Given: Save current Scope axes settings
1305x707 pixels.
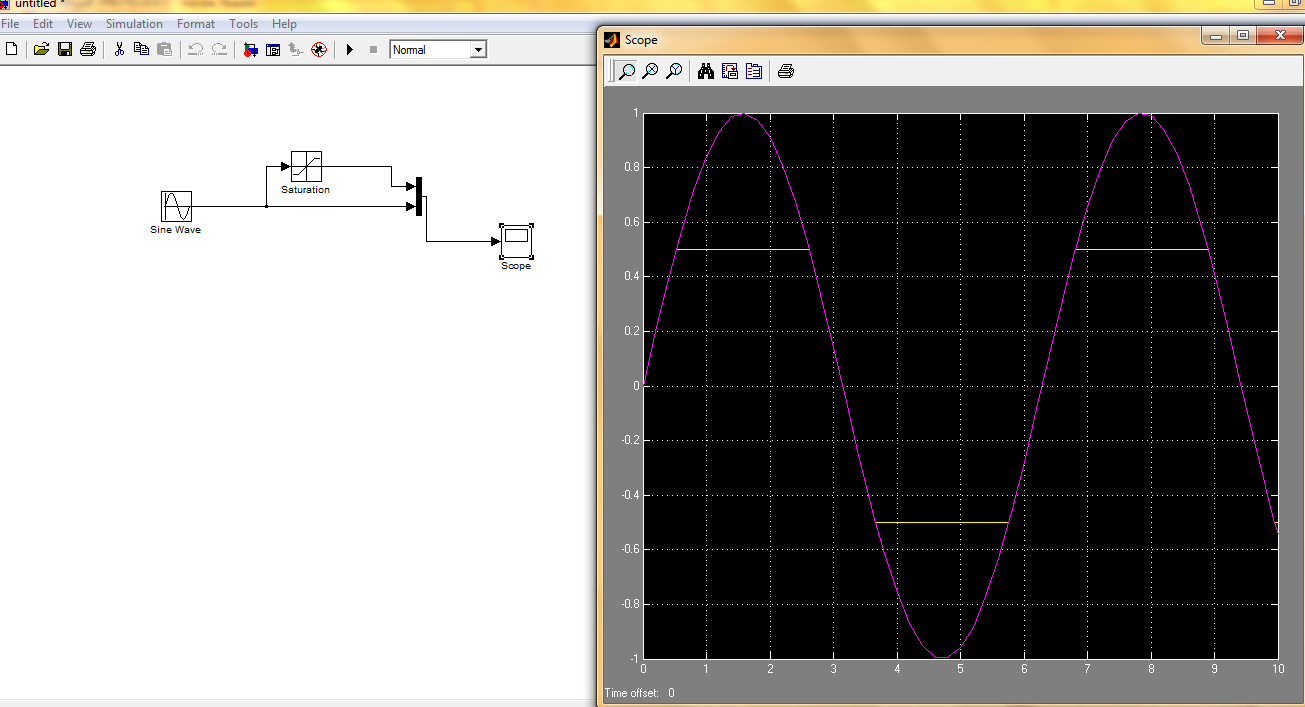Looking at the screenshot, I should (x=730, y=70).
